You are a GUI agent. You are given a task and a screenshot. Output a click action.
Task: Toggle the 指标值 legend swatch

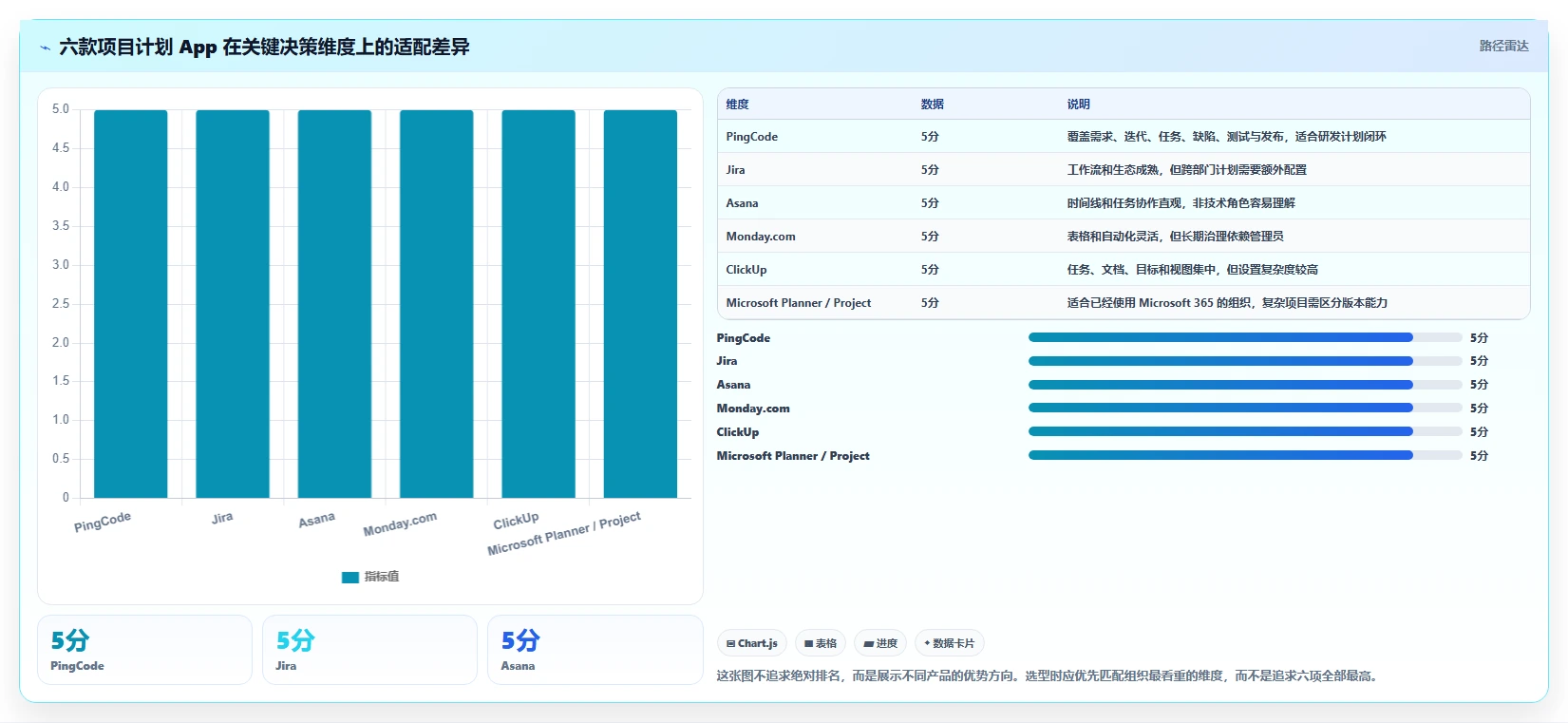[x=350, y=577]
